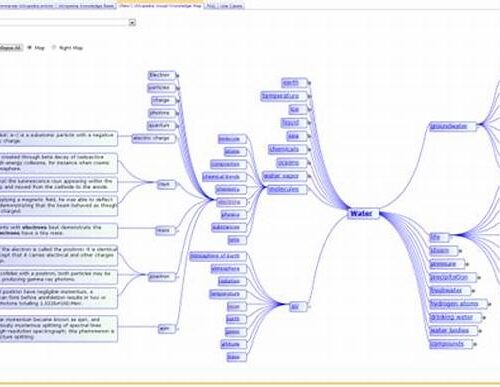Follow the water bodies node link
500x387 pixels.
click(450, 330)
